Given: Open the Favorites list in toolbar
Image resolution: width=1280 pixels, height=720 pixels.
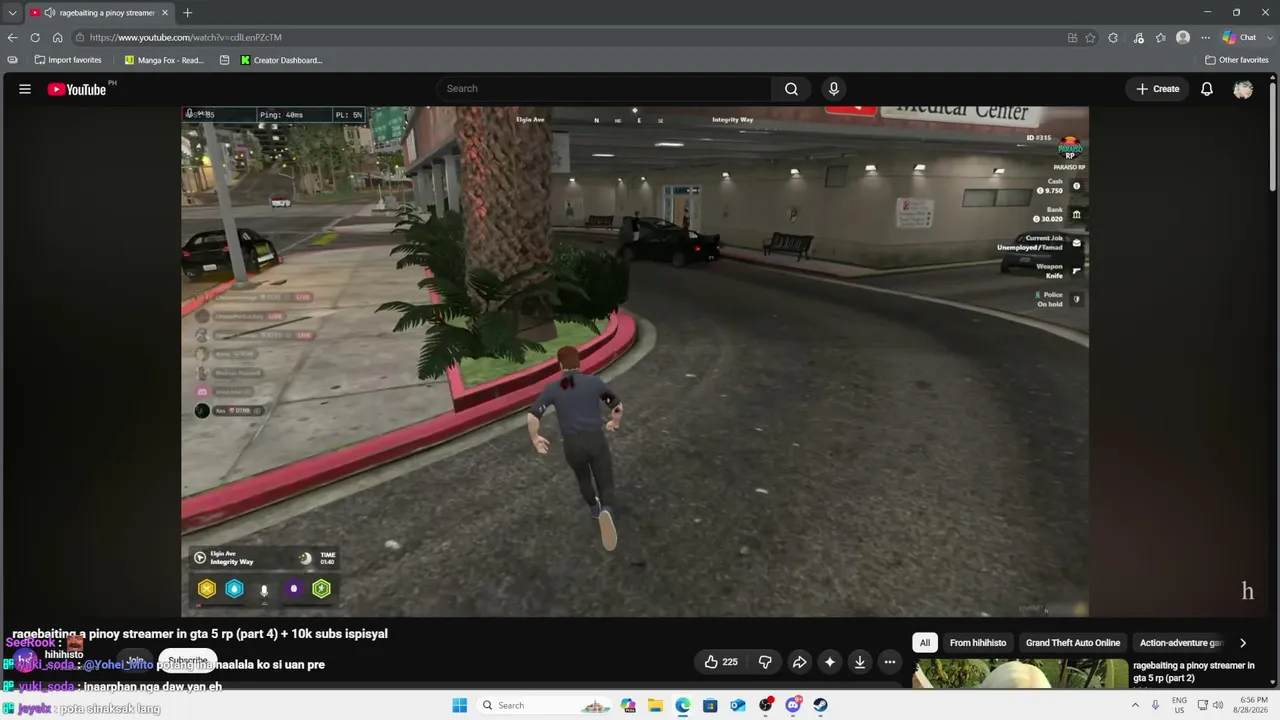Looking at the screenshot, I should coord(1160,37).
